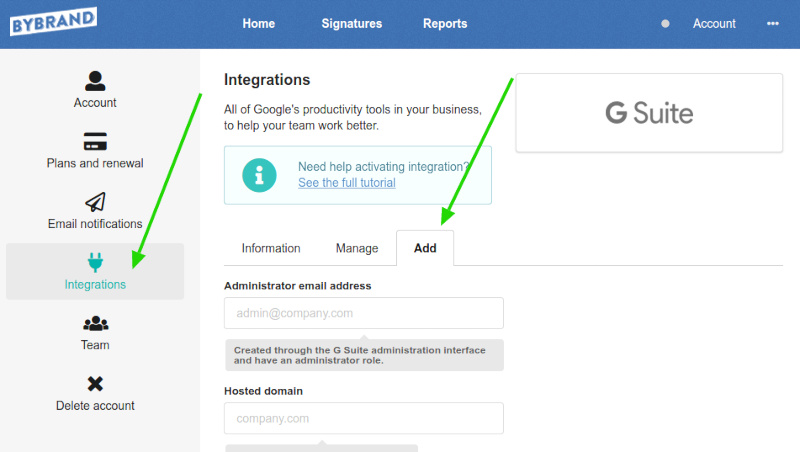The width and height of the screenshot is (800, 452).
Task: Open the sidebar Account label
Action: pyautogui.click(x=95, y=103)
